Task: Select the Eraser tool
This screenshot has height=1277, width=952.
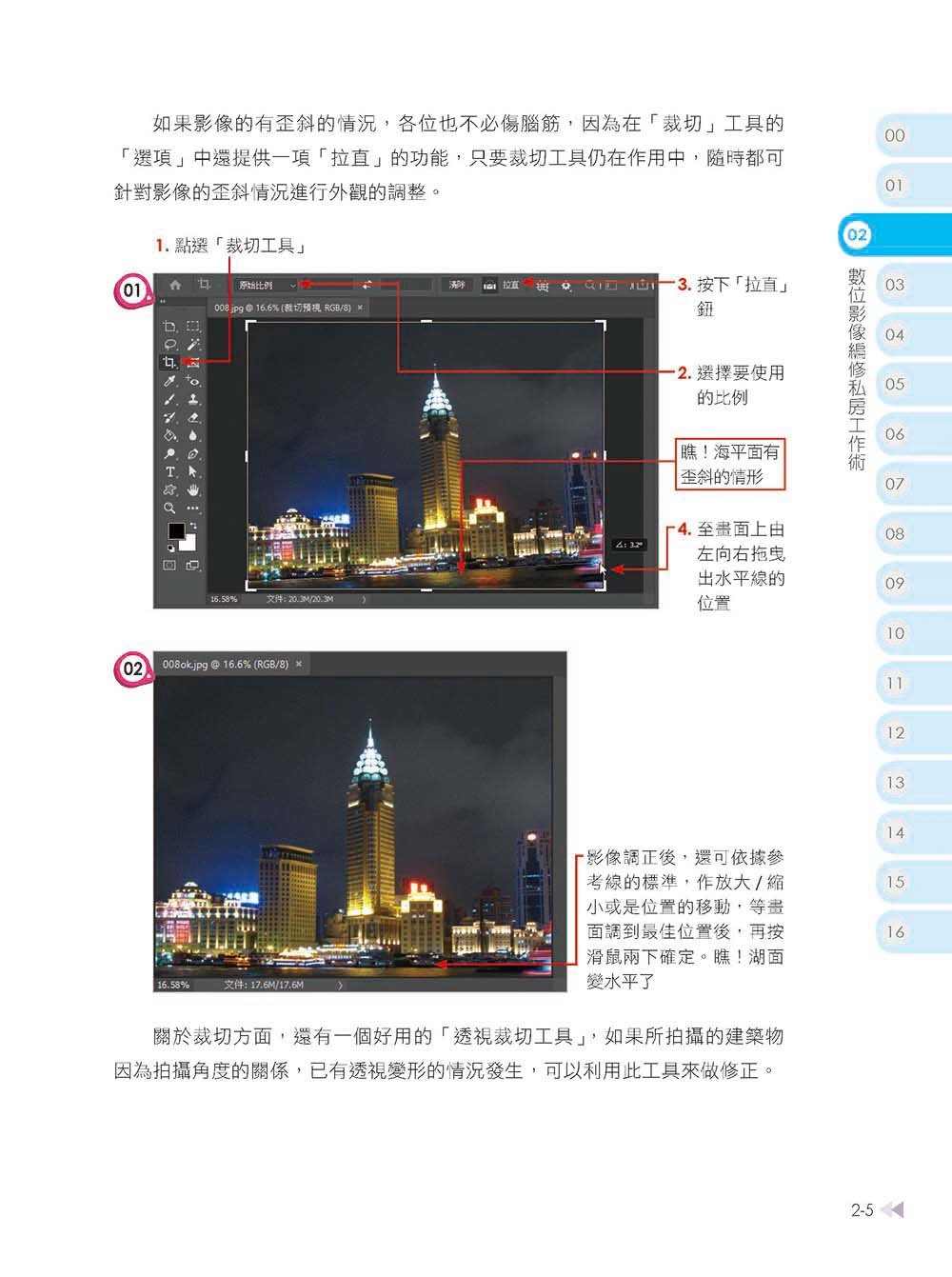Action: coord(193,417)
